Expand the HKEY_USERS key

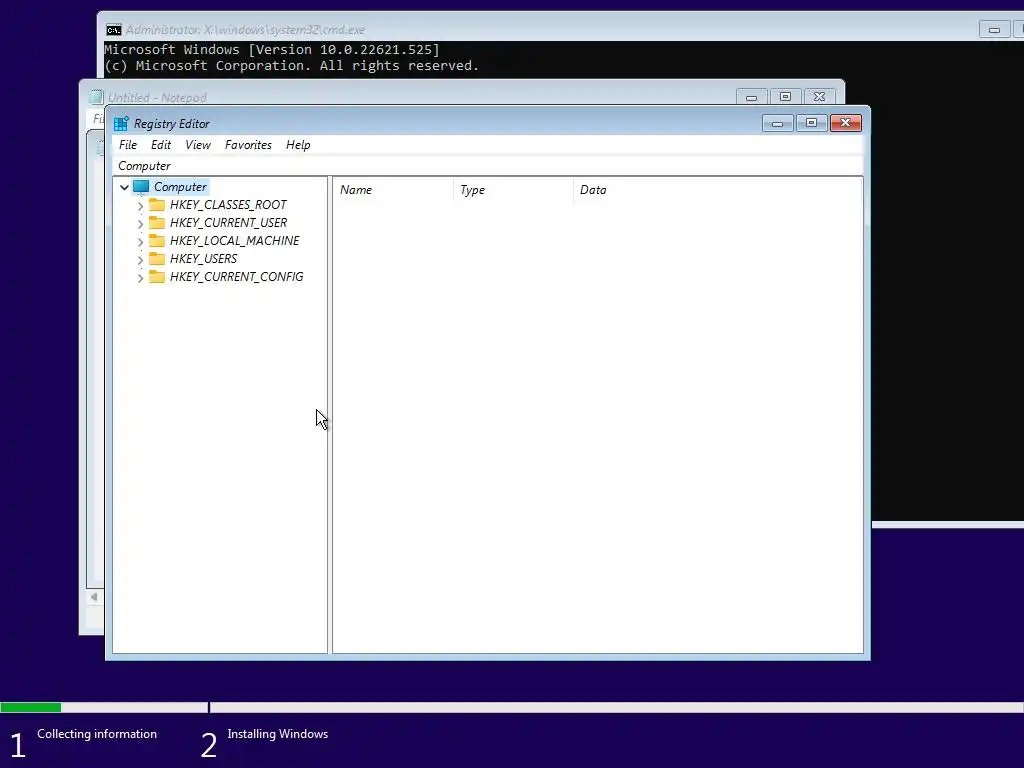tap(140, 259)
